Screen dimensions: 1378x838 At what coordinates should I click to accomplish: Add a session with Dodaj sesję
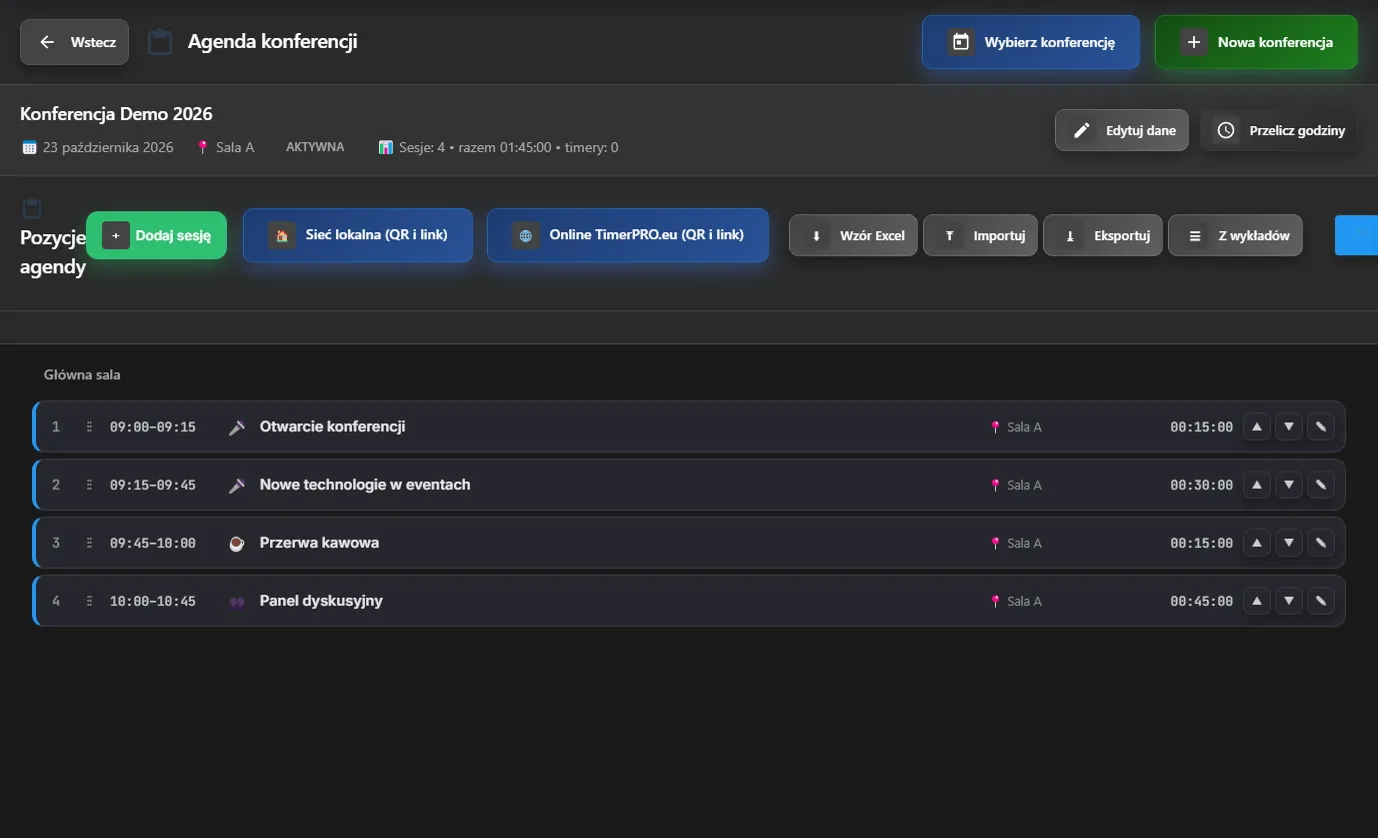click(156, 236)
